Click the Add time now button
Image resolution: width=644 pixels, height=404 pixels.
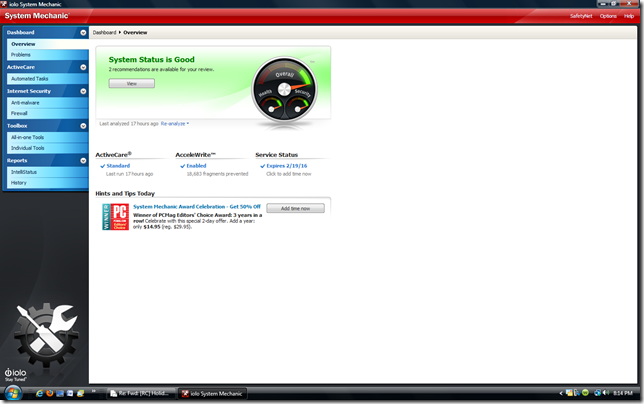(x=295, y=209)
